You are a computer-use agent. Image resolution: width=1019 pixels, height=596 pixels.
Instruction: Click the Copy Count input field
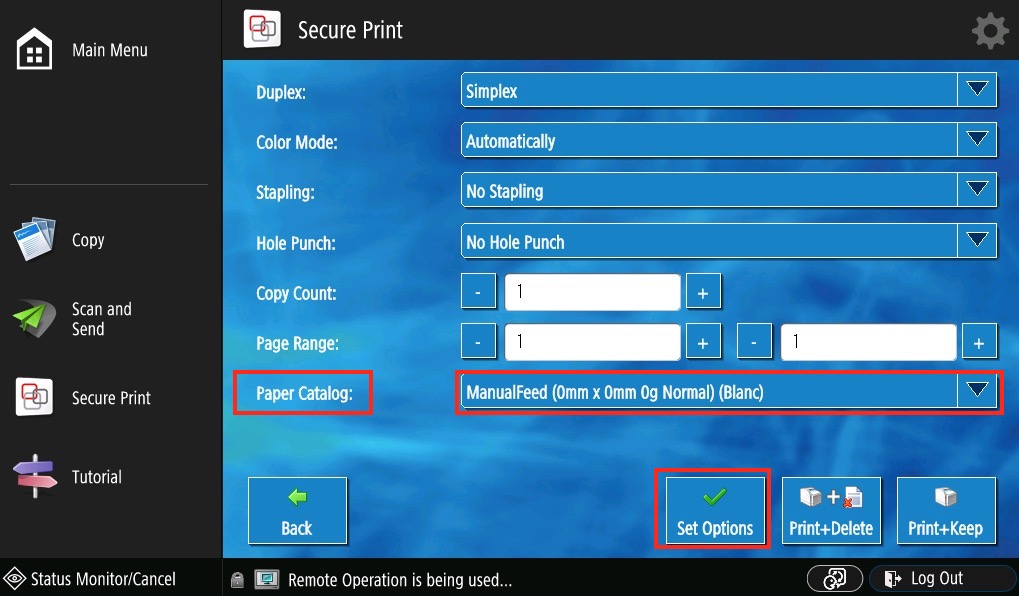click(x=592, y=293)
